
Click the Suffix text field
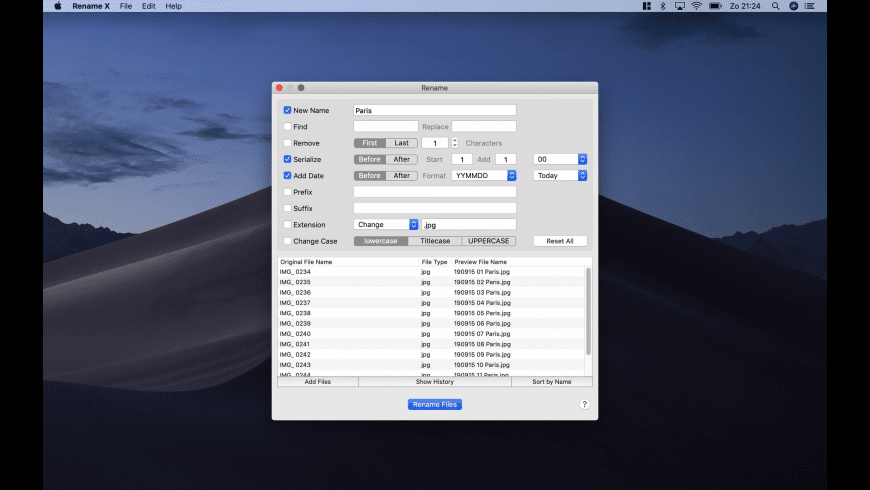click(x=435, y=208)
